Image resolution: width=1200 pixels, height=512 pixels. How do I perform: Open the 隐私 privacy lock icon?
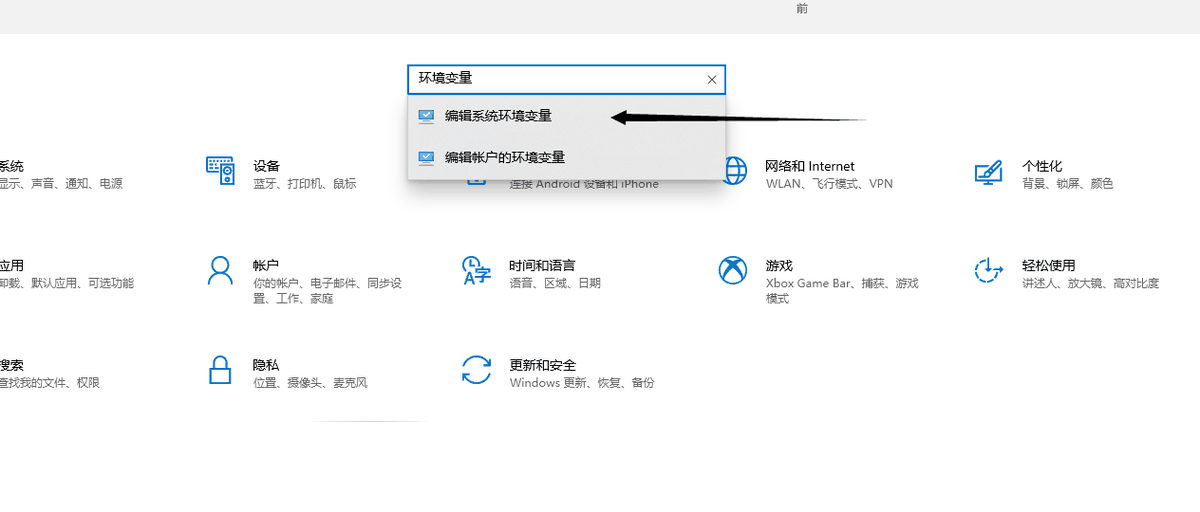coord(220,369)
